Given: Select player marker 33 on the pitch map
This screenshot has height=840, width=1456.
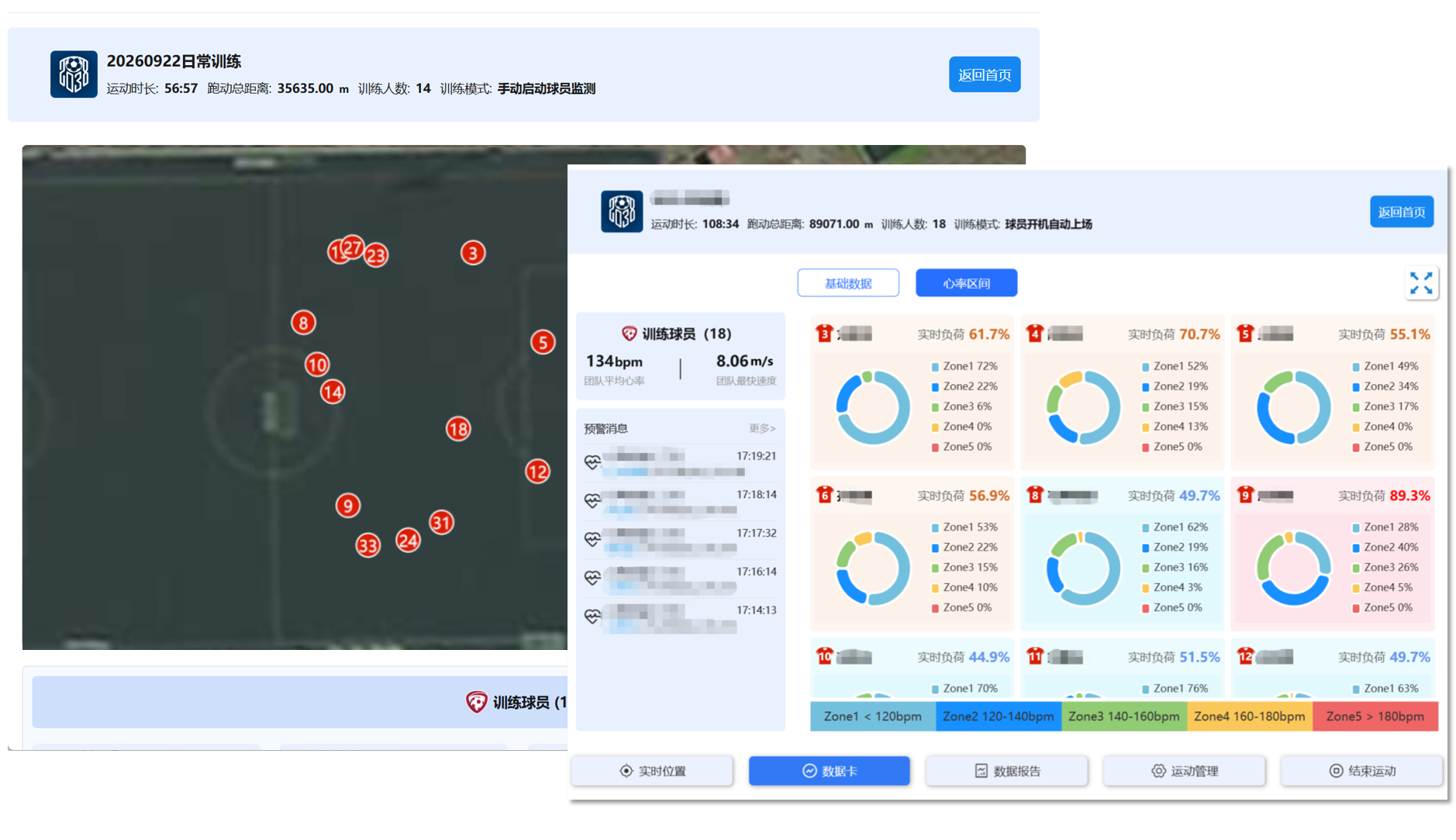Looking at the screenshot, I should pos(367,545).
